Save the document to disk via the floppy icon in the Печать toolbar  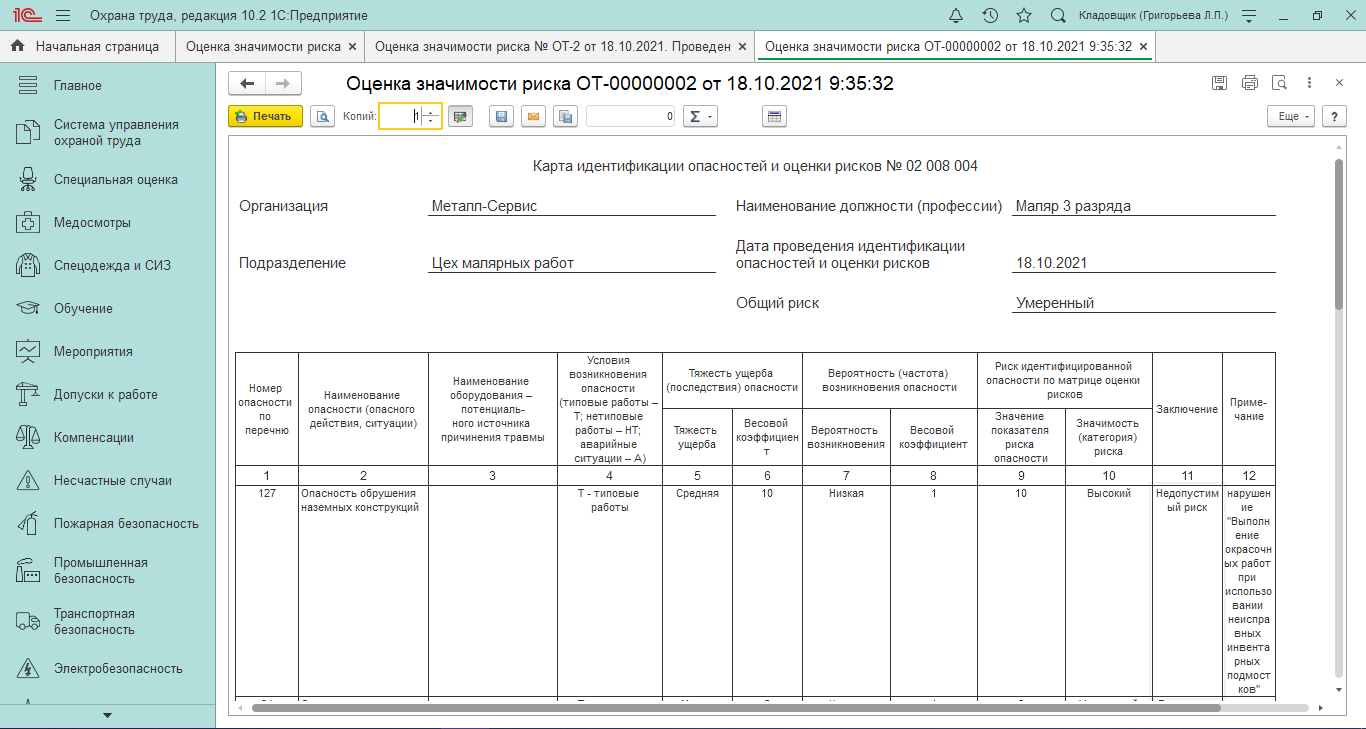tap(502, 116)
